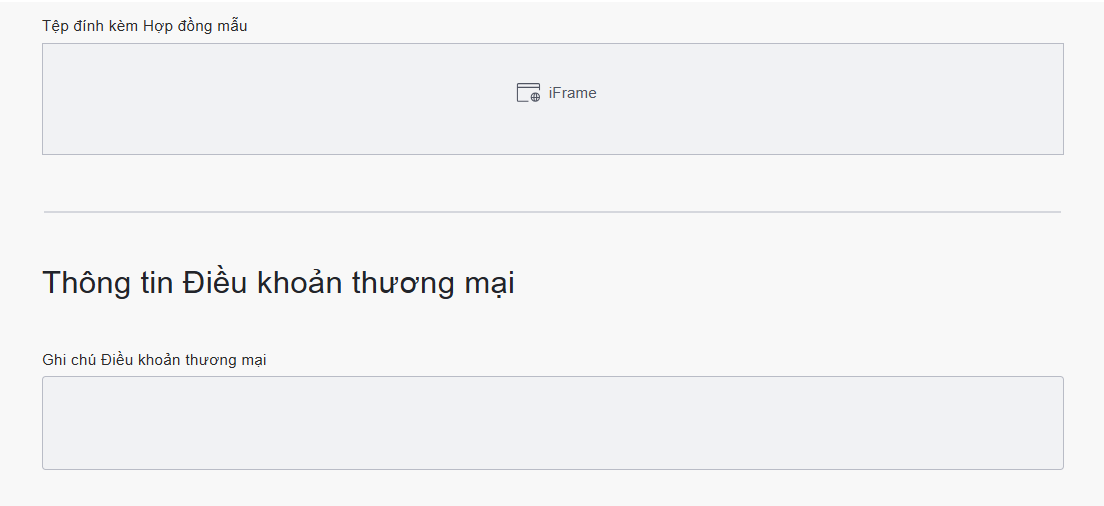Click the iFrame window-globe icon
Image resolution: width=1104 pixels, height=506 pixels.
coord(527,93)
